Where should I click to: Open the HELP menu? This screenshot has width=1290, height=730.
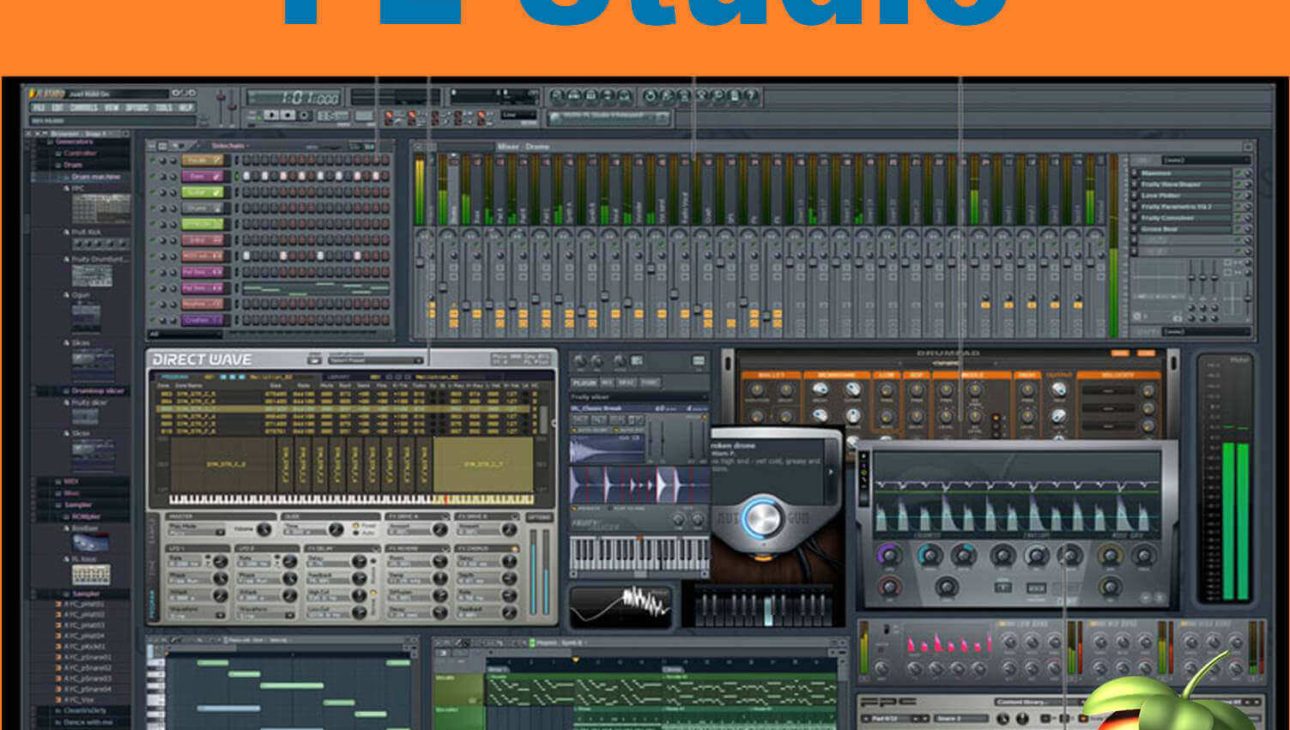click(x=185, y=107)
